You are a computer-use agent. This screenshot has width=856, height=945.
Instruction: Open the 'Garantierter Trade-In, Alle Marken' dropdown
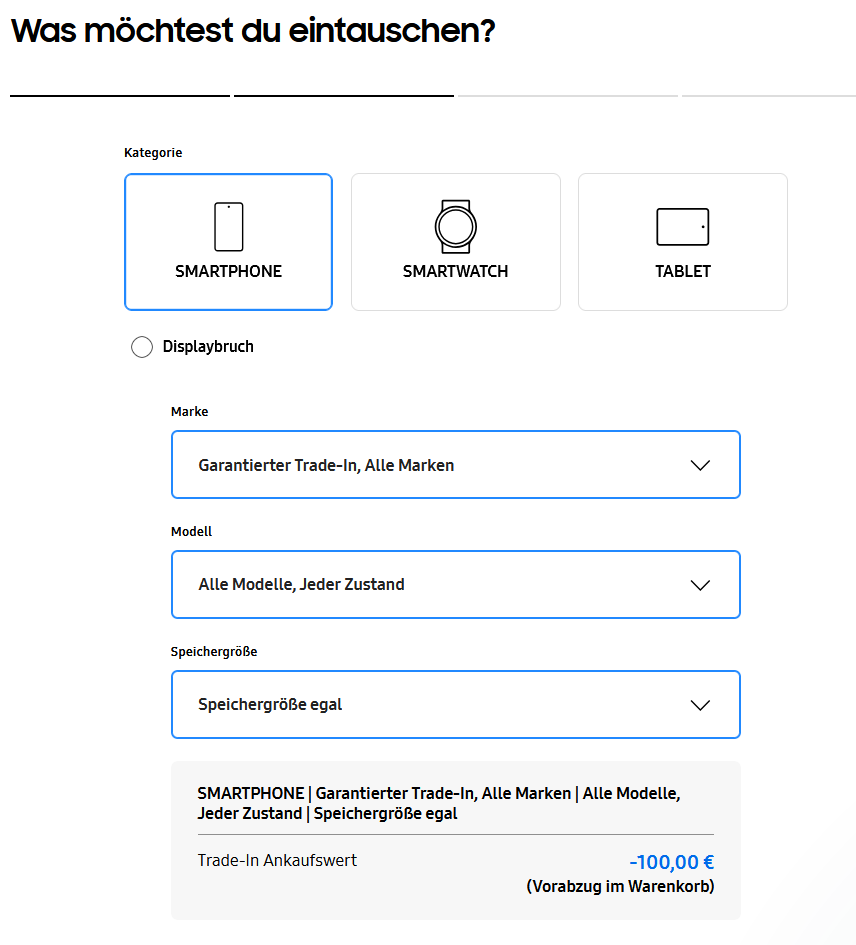(326, 465)
